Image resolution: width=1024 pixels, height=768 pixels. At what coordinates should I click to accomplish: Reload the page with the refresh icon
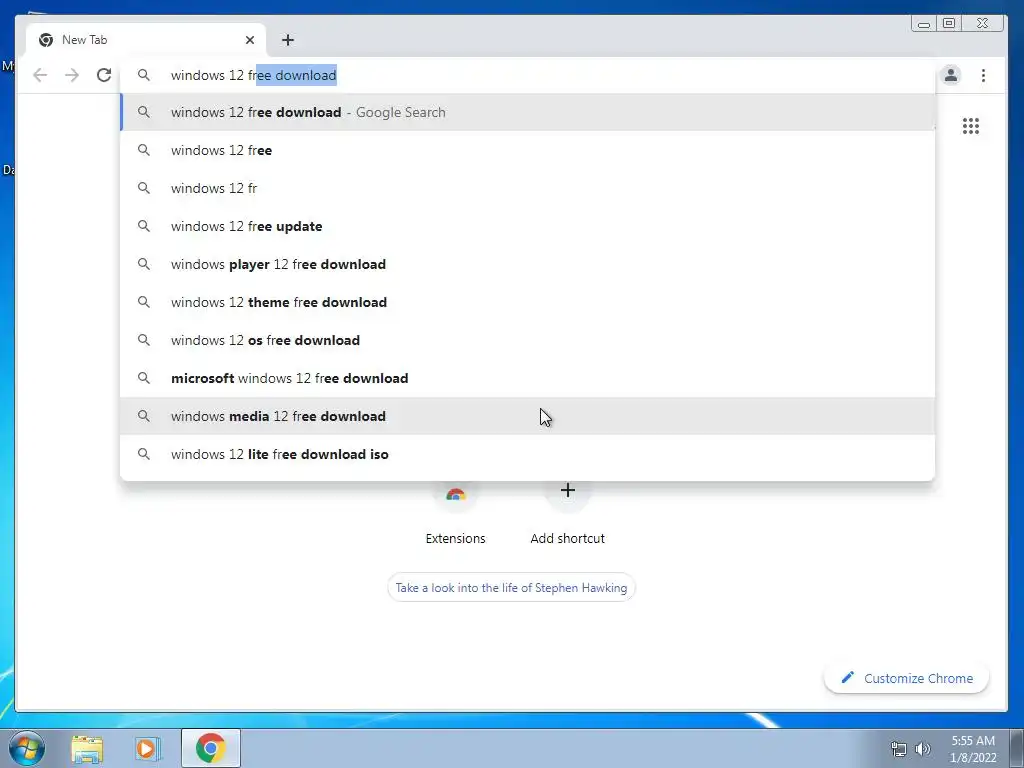tap(104, 75)
